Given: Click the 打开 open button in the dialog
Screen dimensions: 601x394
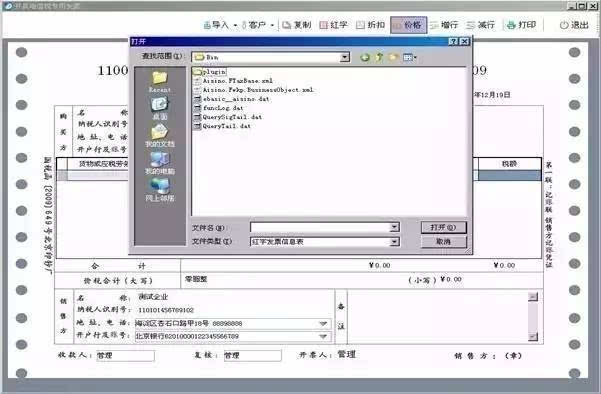Looking at the screenshot, I should coord(443,227).
